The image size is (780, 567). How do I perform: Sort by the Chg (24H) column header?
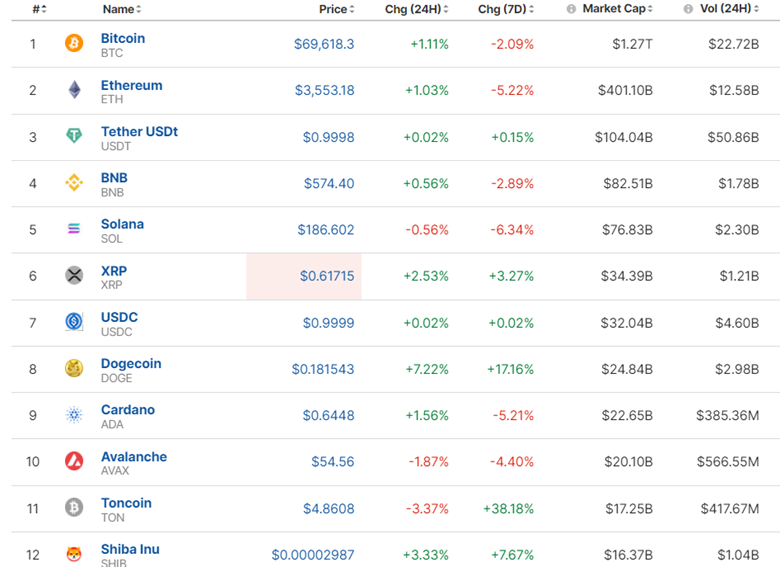click(416, 9)
